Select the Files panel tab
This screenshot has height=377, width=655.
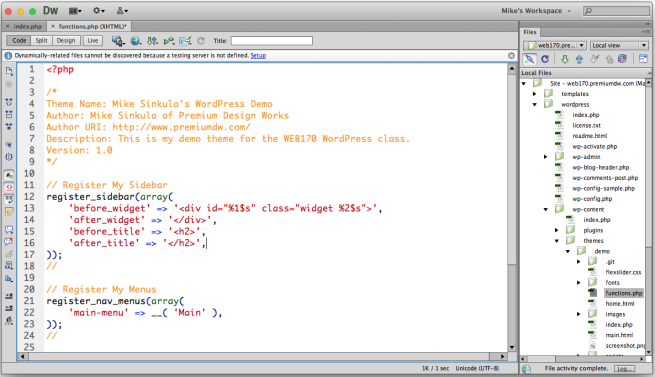(530, 32)
